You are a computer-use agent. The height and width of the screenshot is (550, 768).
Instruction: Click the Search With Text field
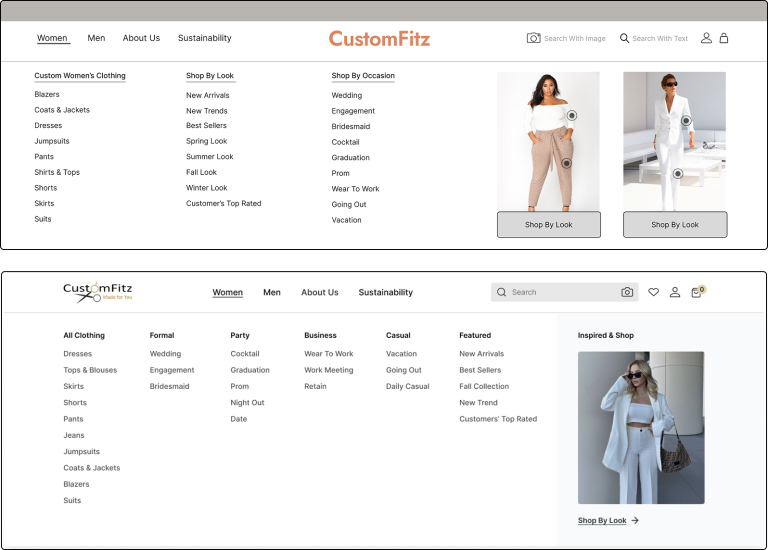pyautogui.click(x=660, y=38)
